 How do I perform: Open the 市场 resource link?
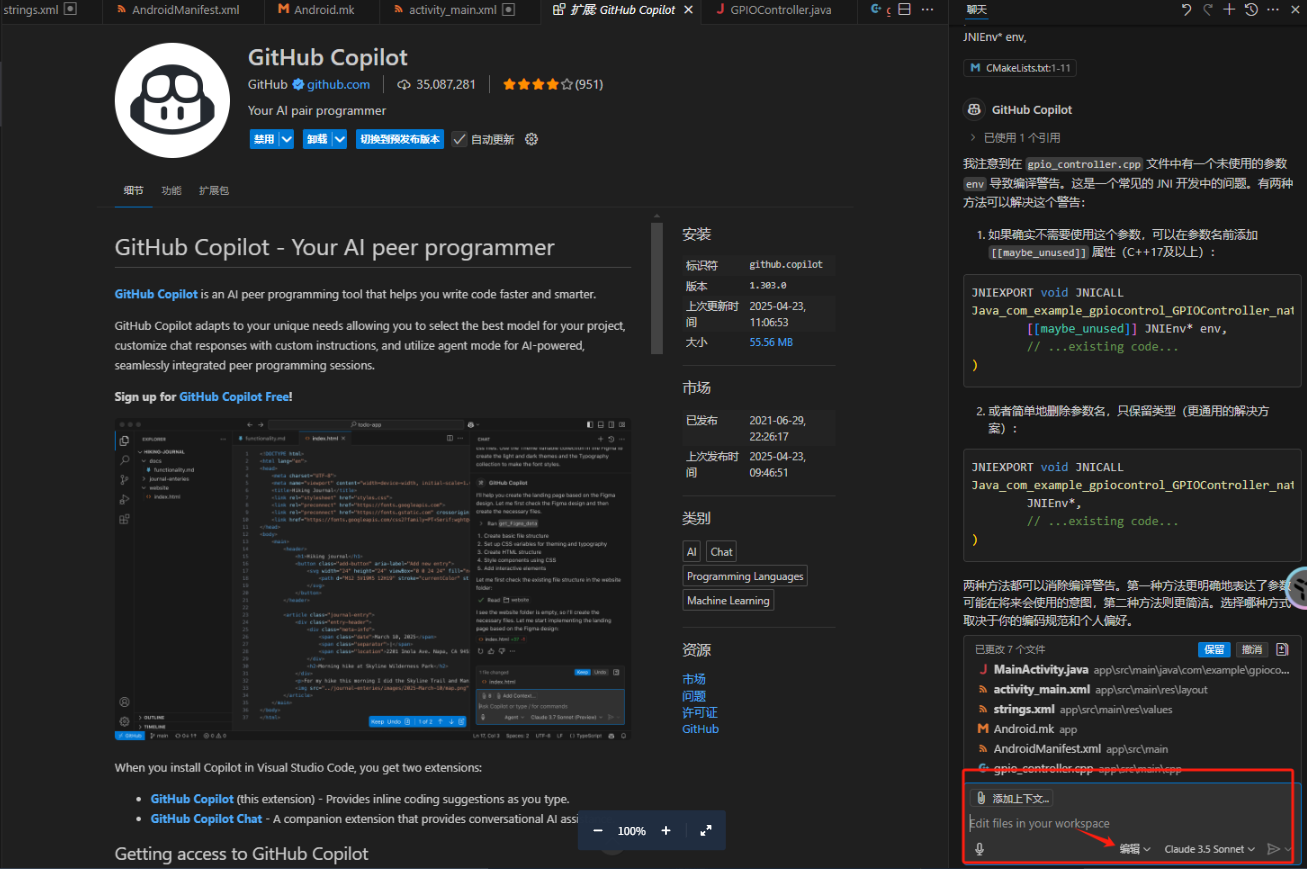(x=694, y=679)
